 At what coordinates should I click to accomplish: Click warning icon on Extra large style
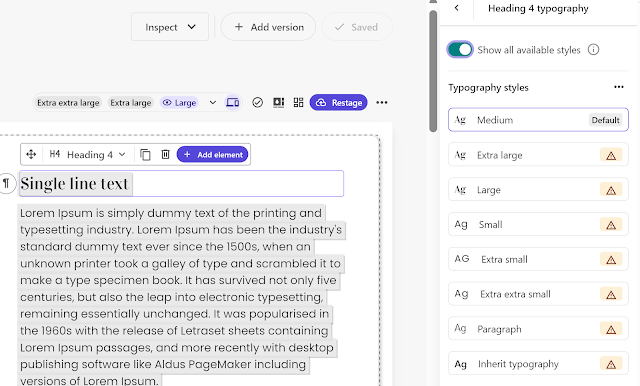(x=611, y=155)
